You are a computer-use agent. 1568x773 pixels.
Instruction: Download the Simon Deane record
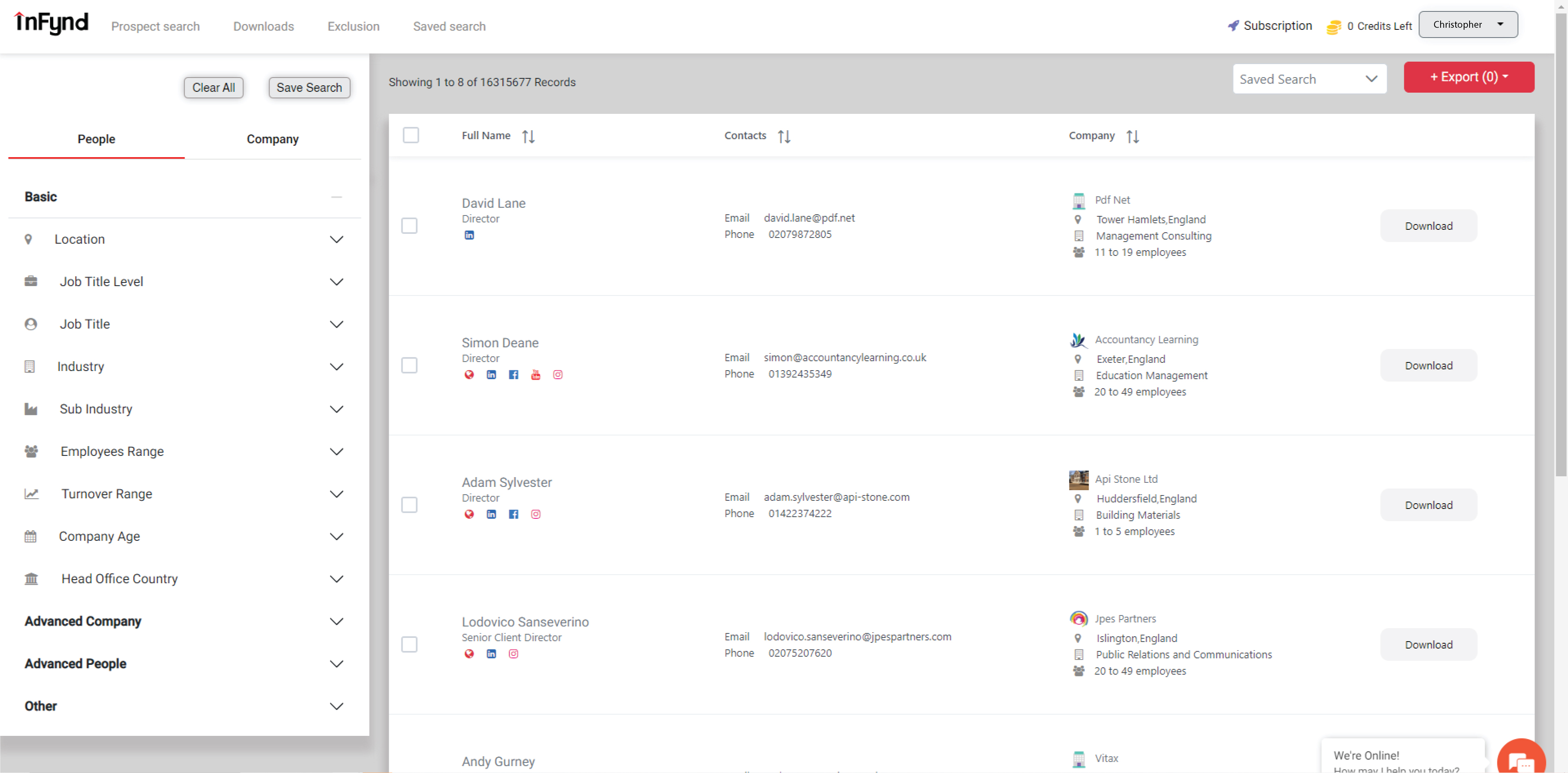pos(1428,366)
